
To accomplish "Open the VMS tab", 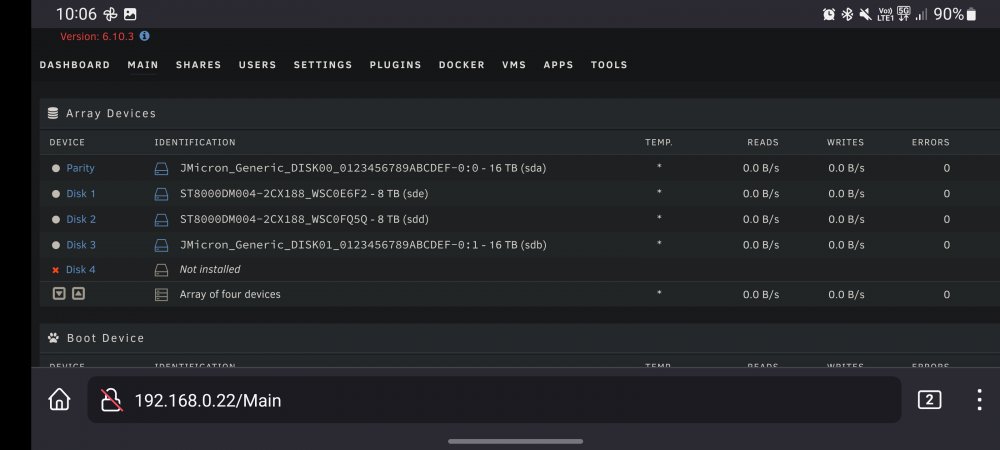I will click(x=514, y=65).
